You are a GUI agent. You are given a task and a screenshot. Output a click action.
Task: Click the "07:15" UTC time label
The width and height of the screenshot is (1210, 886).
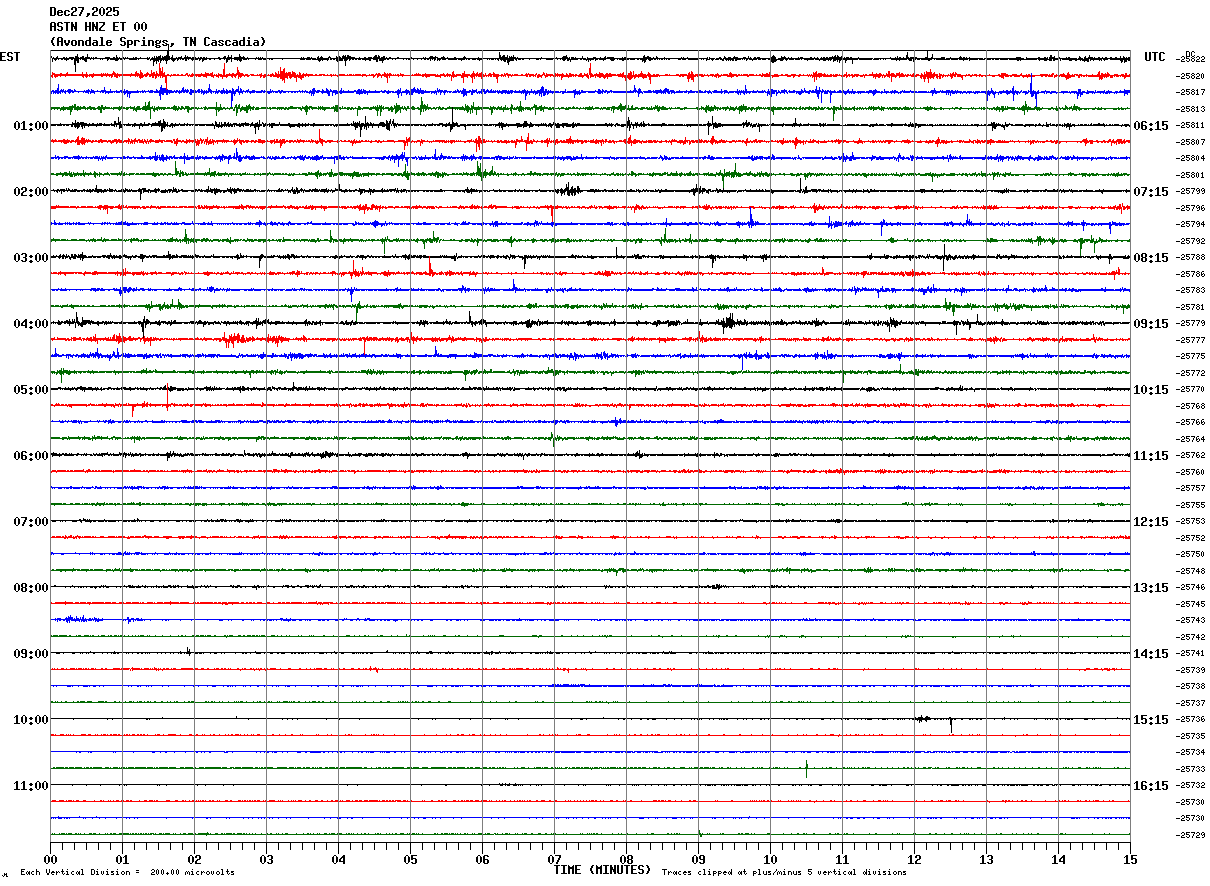(1151, 192)
